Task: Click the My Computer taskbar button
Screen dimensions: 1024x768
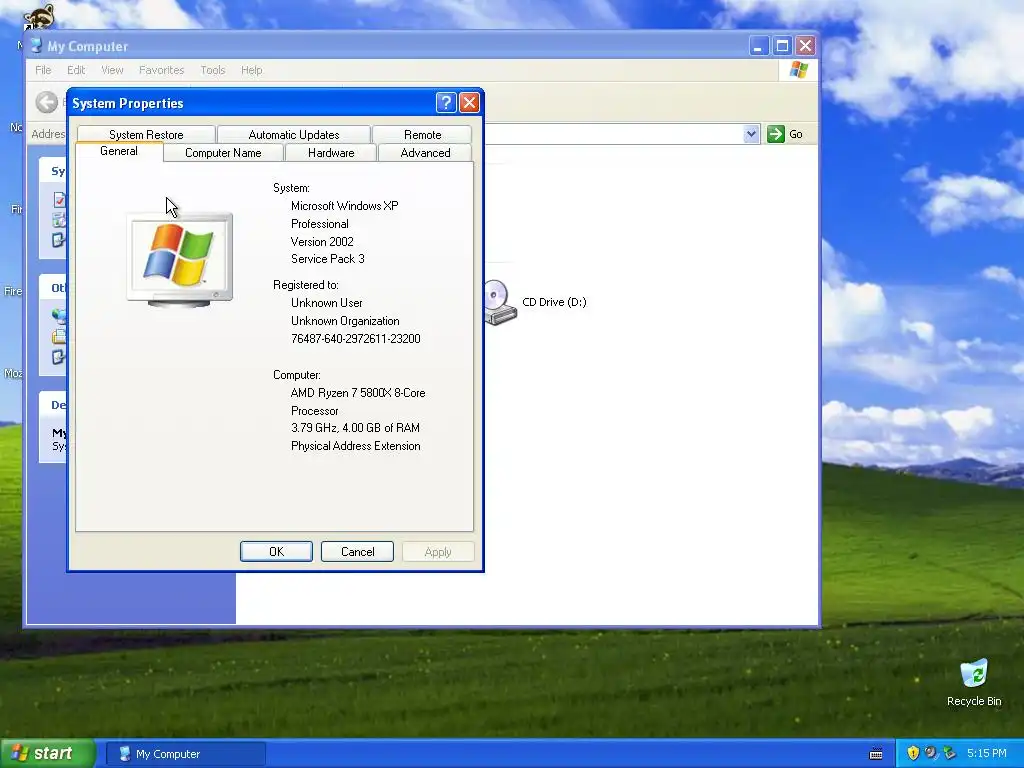Action: click(186, 754)
